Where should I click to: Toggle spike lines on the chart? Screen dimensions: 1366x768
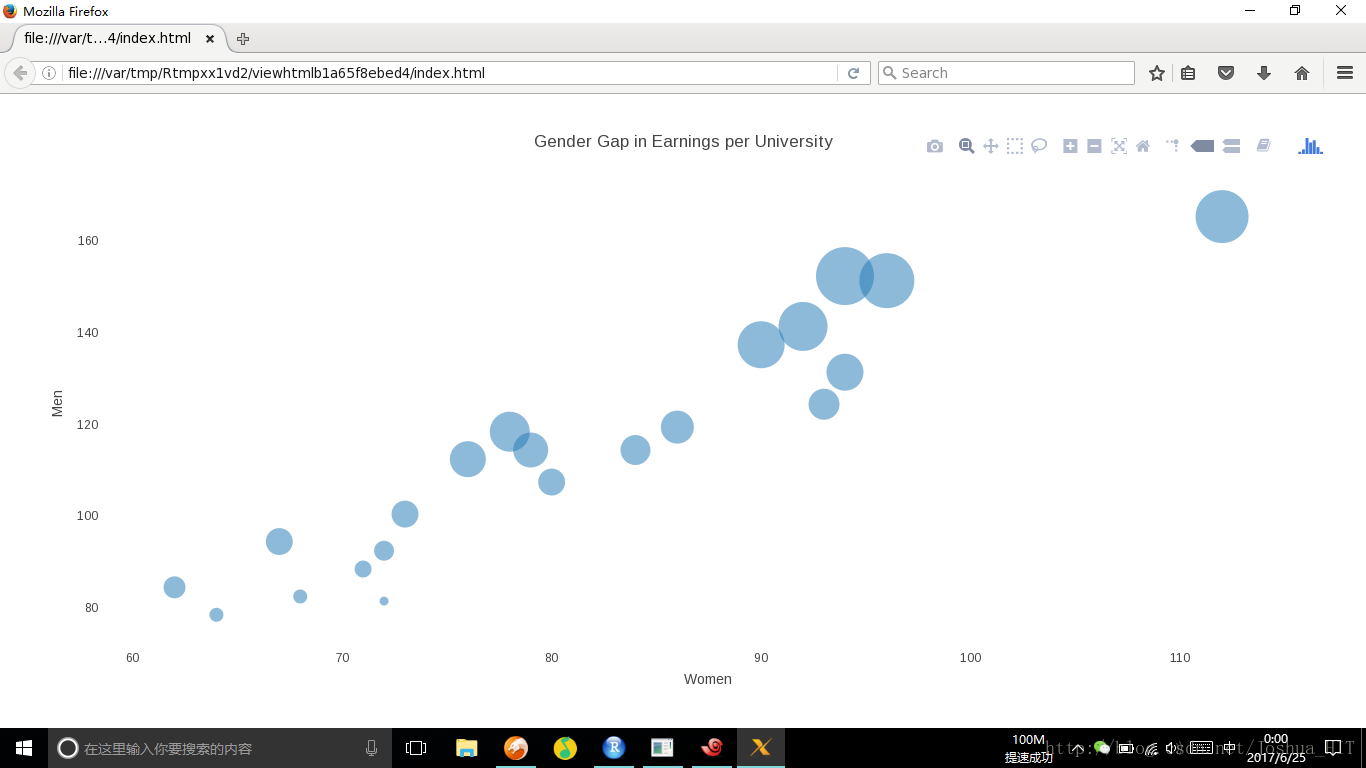1173,146
